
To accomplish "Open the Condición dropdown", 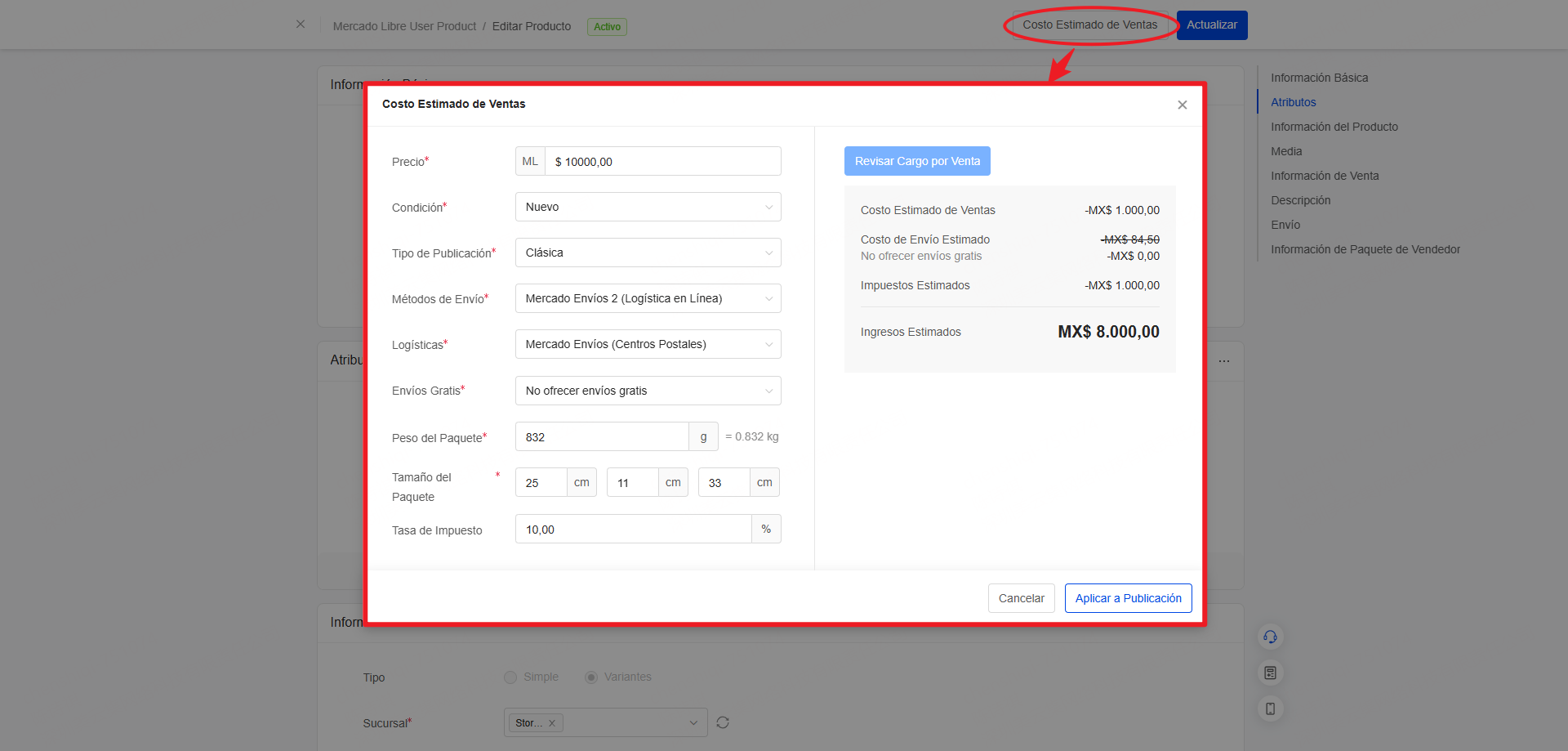I will coord(648,207).
